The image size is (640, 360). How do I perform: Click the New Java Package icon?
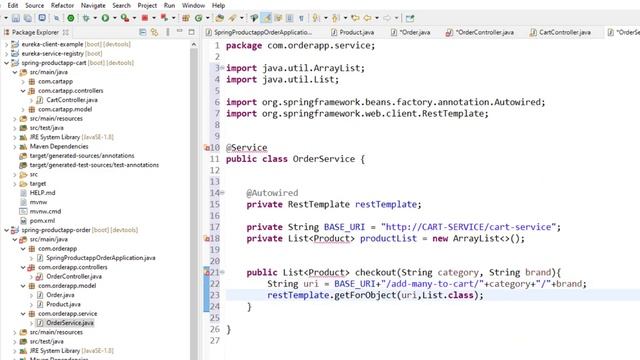(x=186, y=18)
